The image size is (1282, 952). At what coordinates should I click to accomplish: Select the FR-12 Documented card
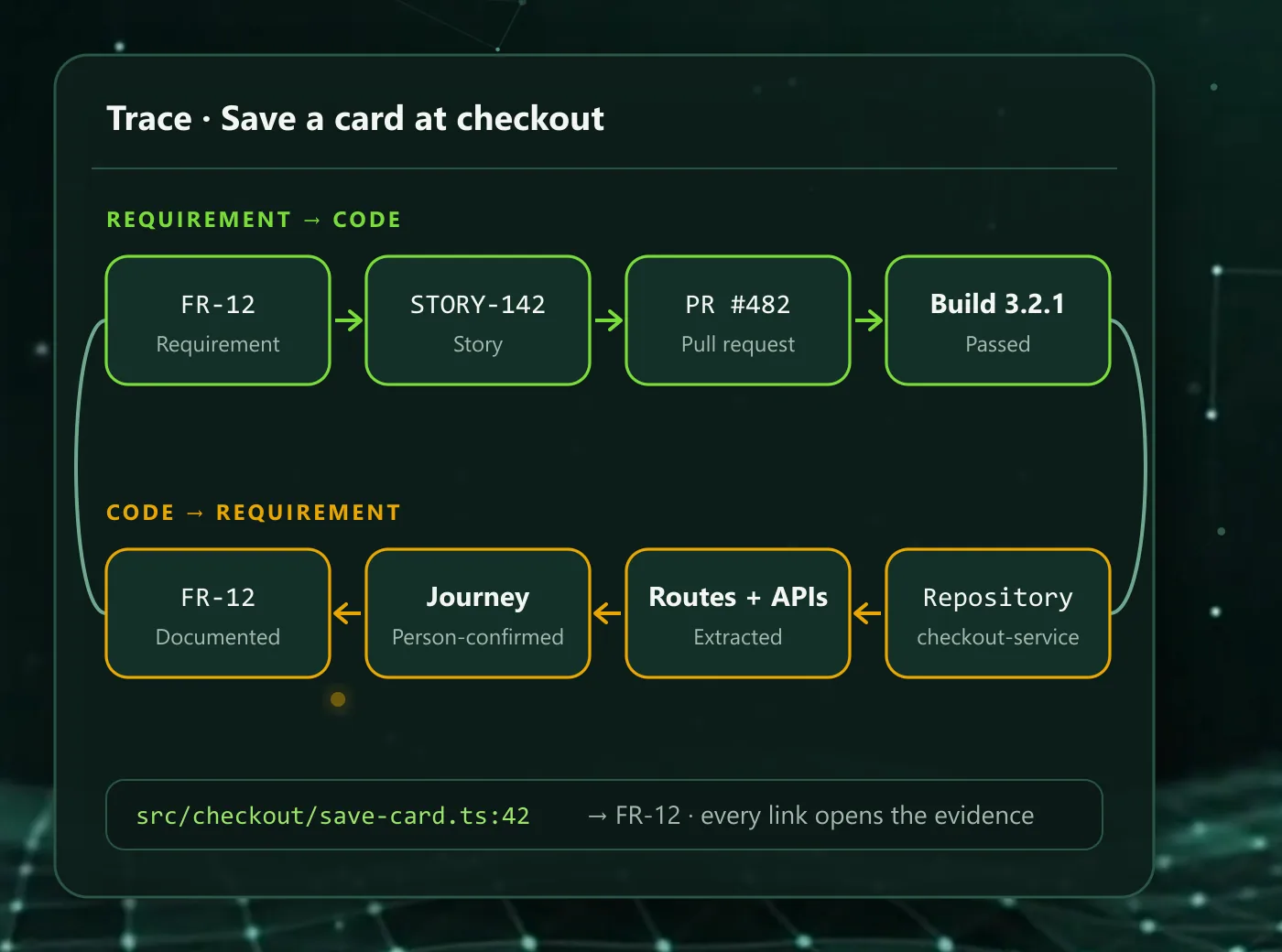[x=218, y=613]
